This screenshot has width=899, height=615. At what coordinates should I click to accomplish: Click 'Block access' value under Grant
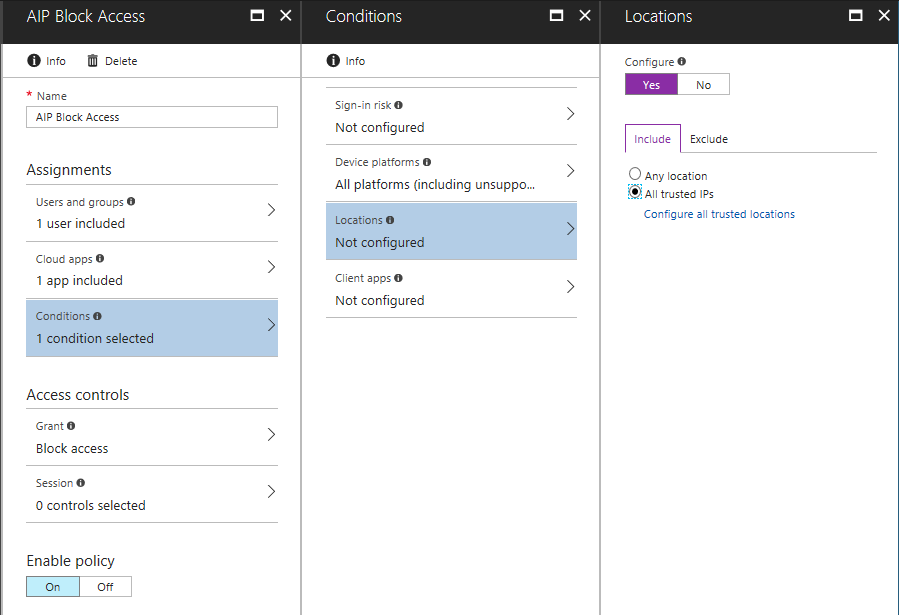[72, 448]
